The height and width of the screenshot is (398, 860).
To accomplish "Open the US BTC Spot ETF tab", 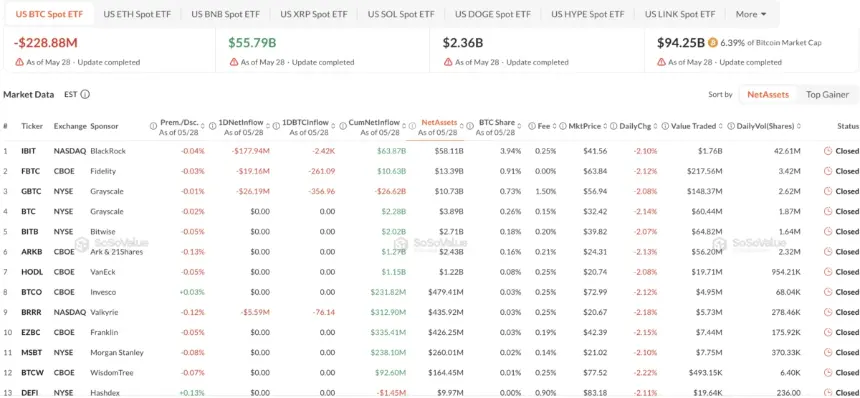I will (49, 14).
